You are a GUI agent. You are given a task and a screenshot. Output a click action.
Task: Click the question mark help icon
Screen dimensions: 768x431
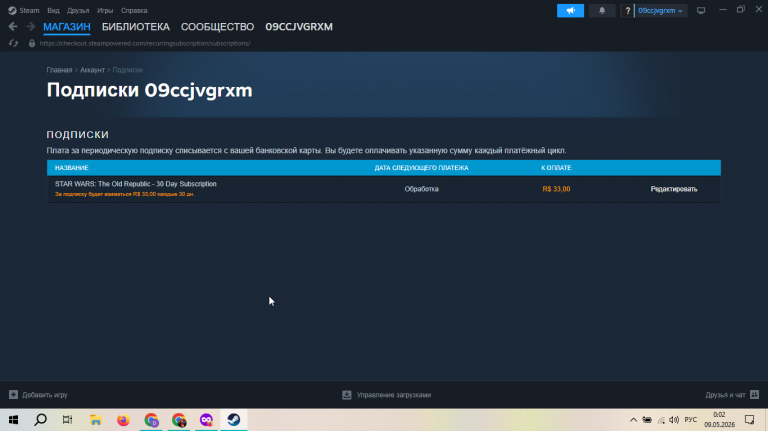pos(627,10)
